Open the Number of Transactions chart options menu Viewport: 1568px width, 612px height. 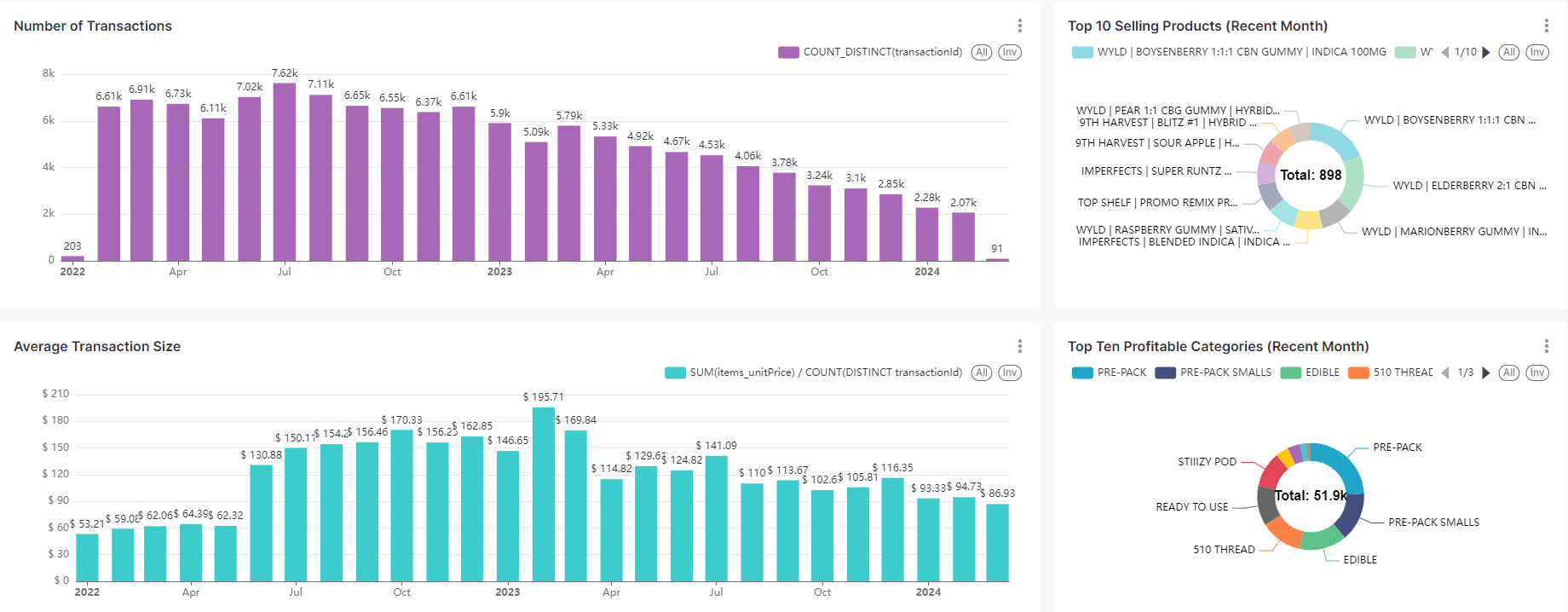click(1019, 26)
